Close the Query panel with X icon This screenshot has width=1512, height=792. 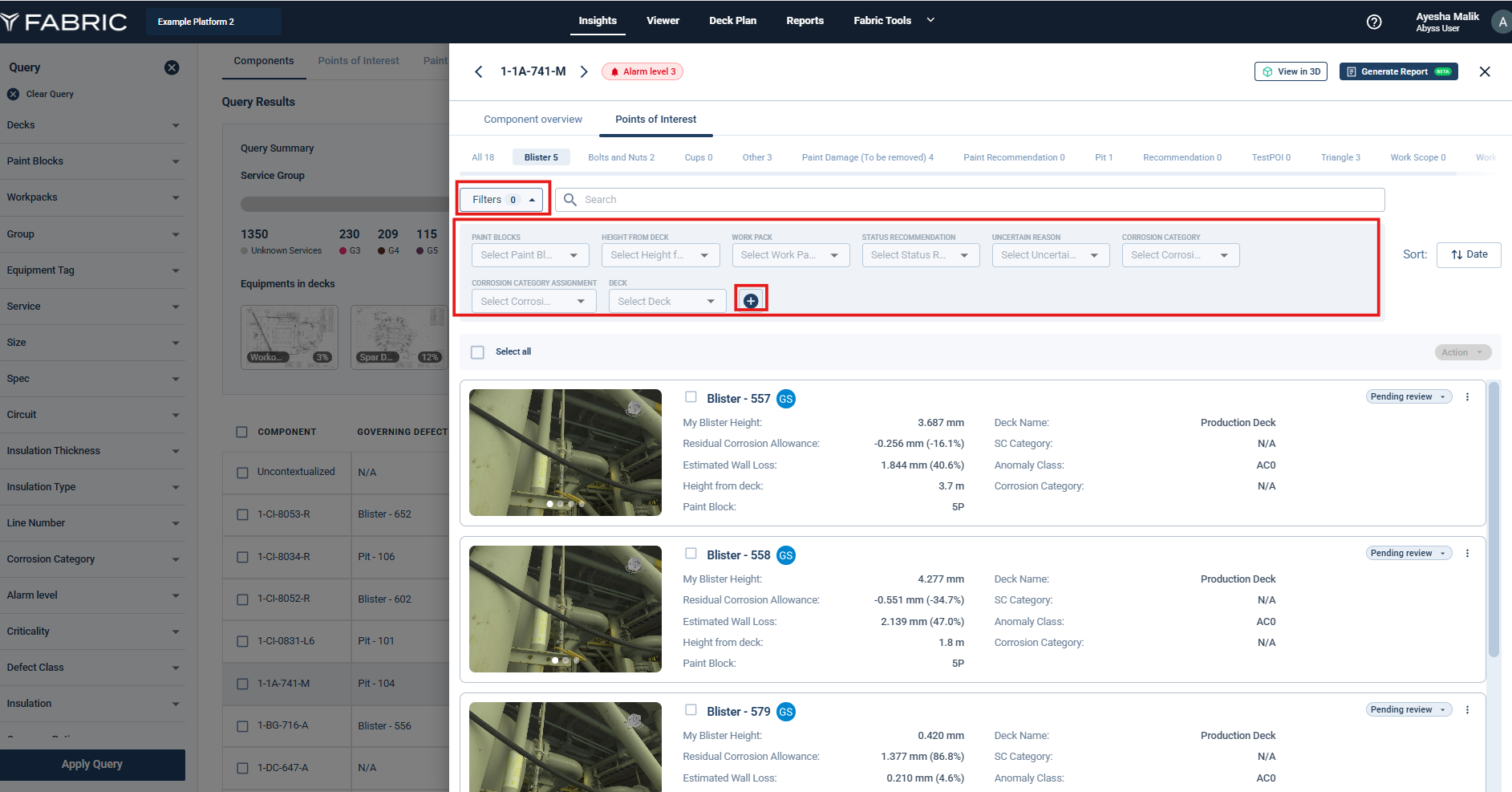point(172,67)
